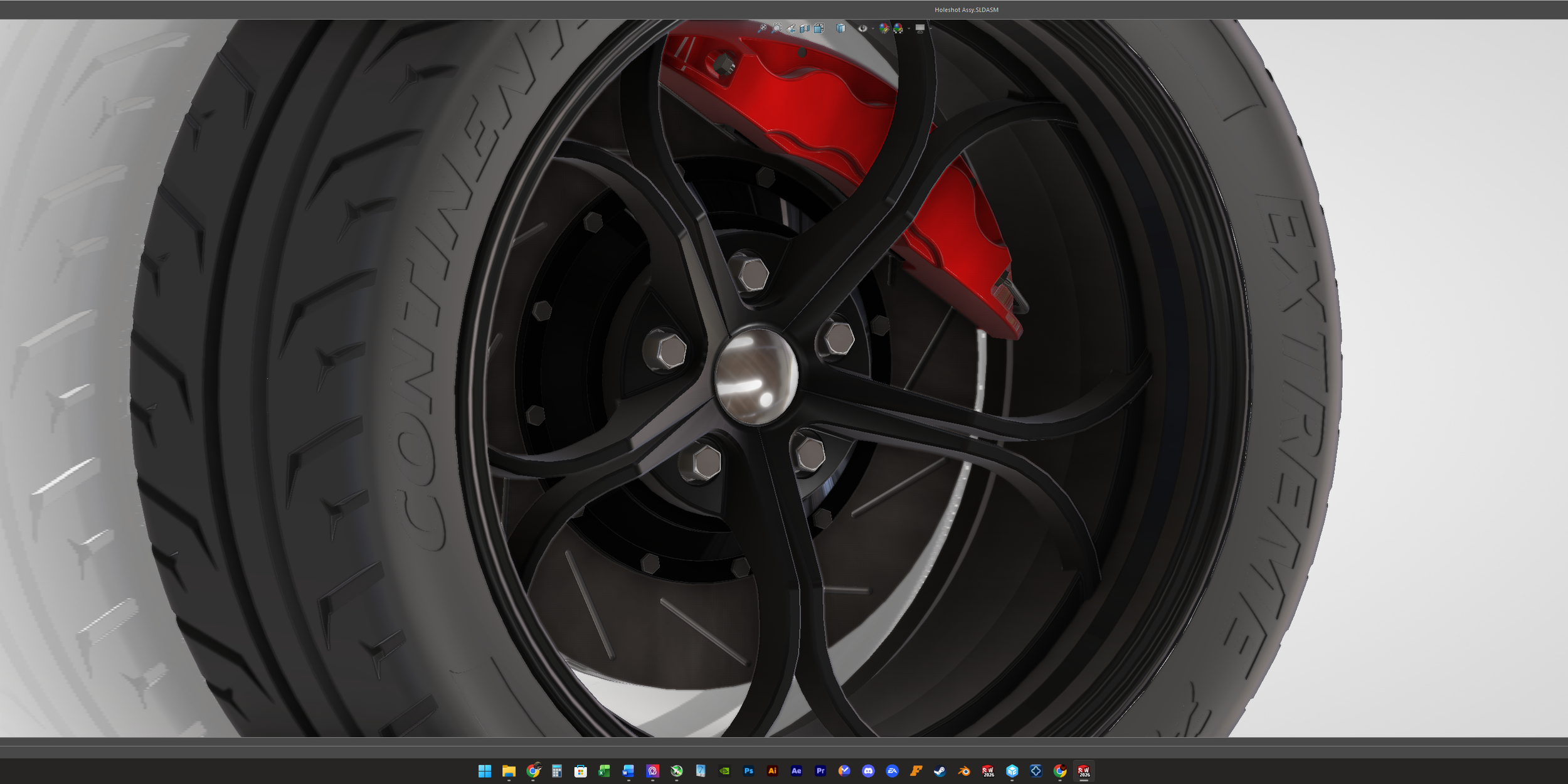Click the SolidWorks 2026 icon beside Blender
1568x784 pixels.
(988, 771)
